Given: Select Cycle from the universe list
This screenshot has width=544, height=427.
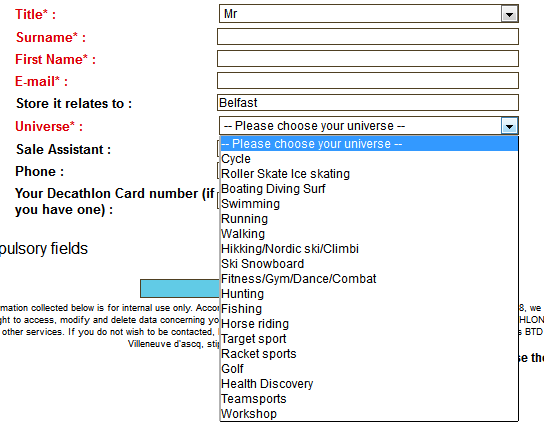Looking at the screenshot, I should click(x=369, y=159).
